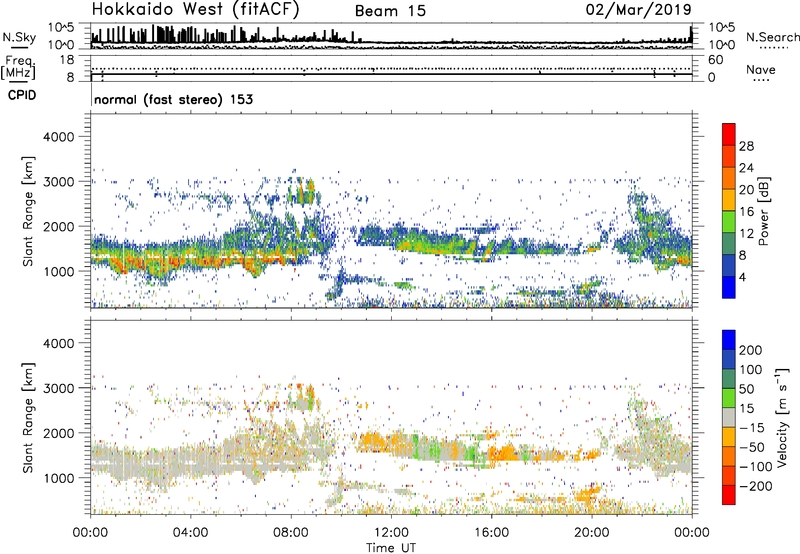This screenshot has width=800, height=554.
Task: Select the Freq. [MHz] axis label
Action: (18, 67)
